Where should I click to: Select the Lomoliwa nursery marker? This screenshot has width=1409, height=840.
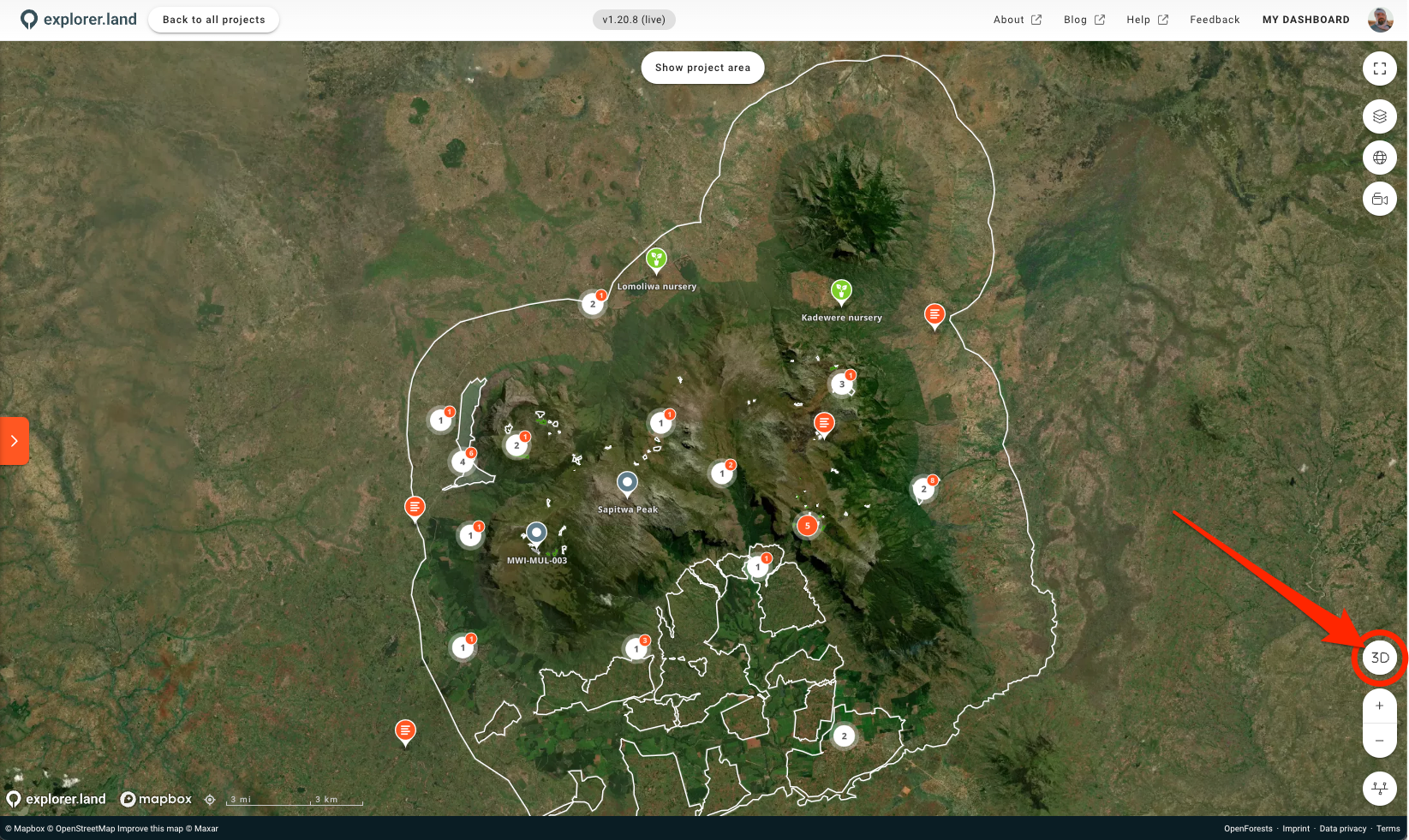pyautogui.click(x=656, y=259)
